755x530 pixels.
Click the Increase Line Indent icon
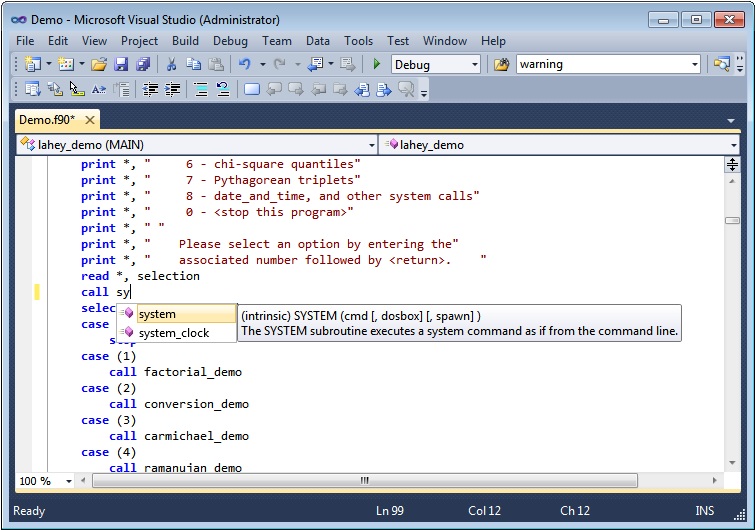click(172, 90)
